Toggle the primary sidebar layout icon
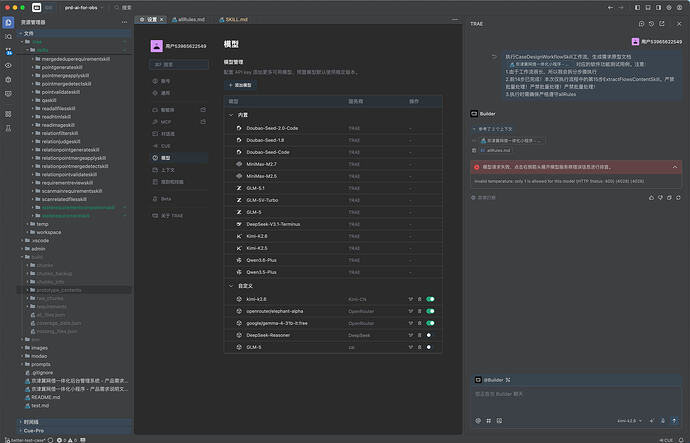 click(x=637, y=7)
